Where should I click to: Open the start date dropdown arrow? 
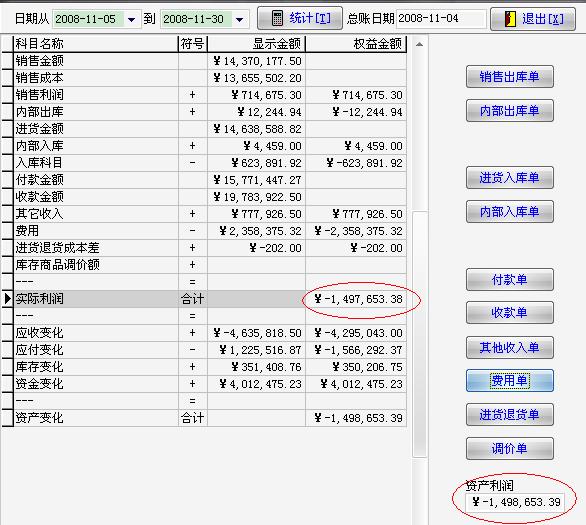coord(131,19)
